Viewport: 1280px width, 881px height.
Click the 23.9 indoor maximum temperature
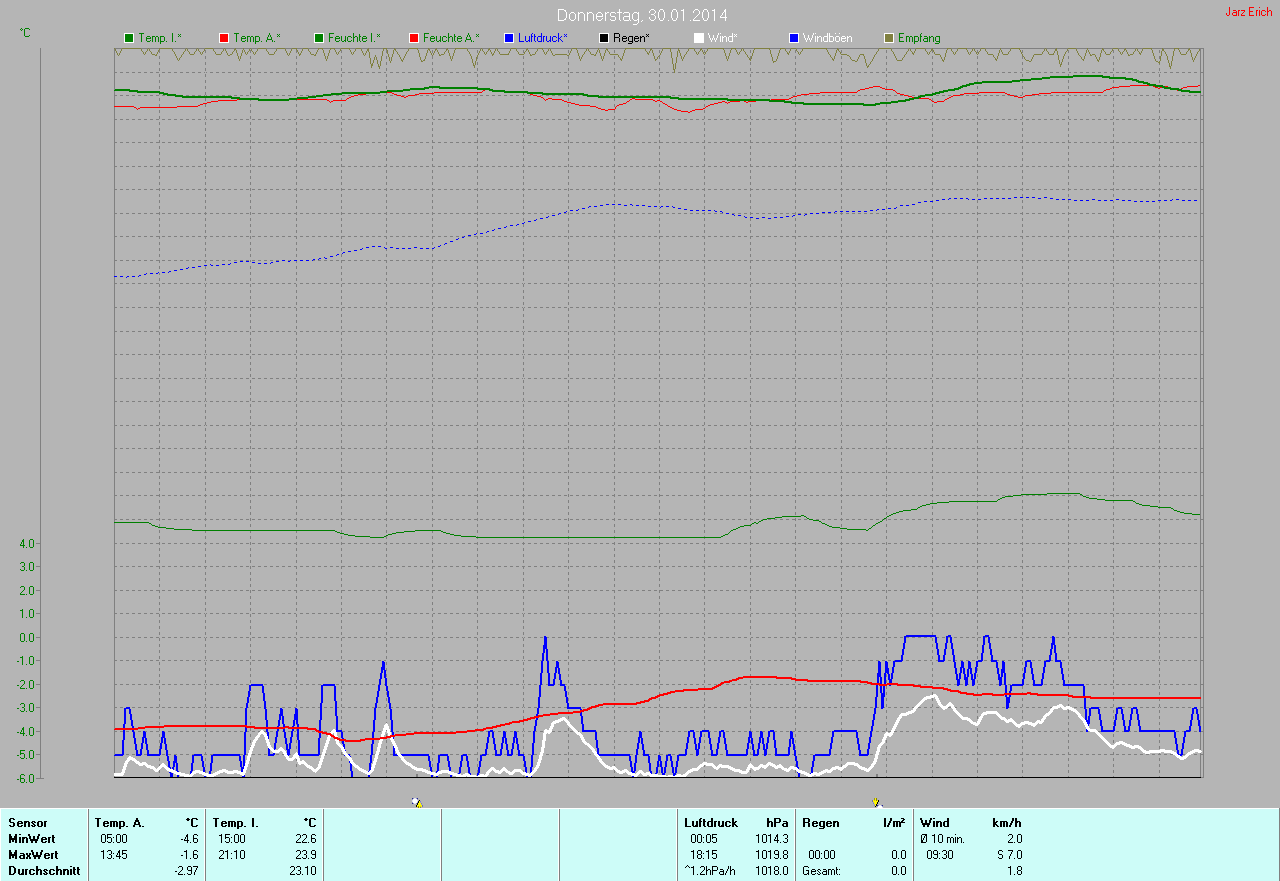[x=306, y=855]
